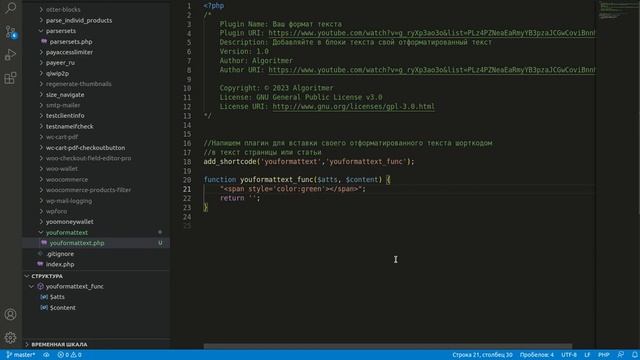Click the errors and warnings counter

(69, 355)
